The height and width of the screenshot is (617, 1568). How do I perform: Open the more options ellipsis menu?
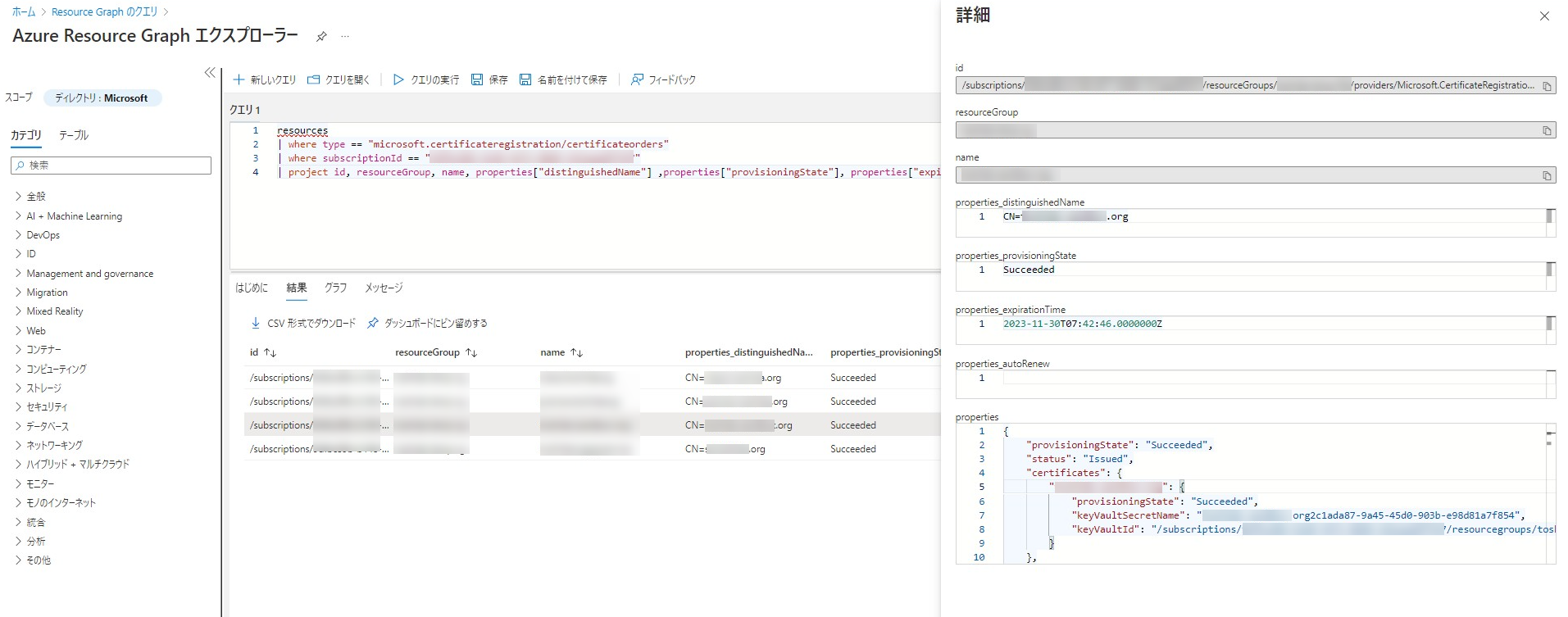point(345,37)
